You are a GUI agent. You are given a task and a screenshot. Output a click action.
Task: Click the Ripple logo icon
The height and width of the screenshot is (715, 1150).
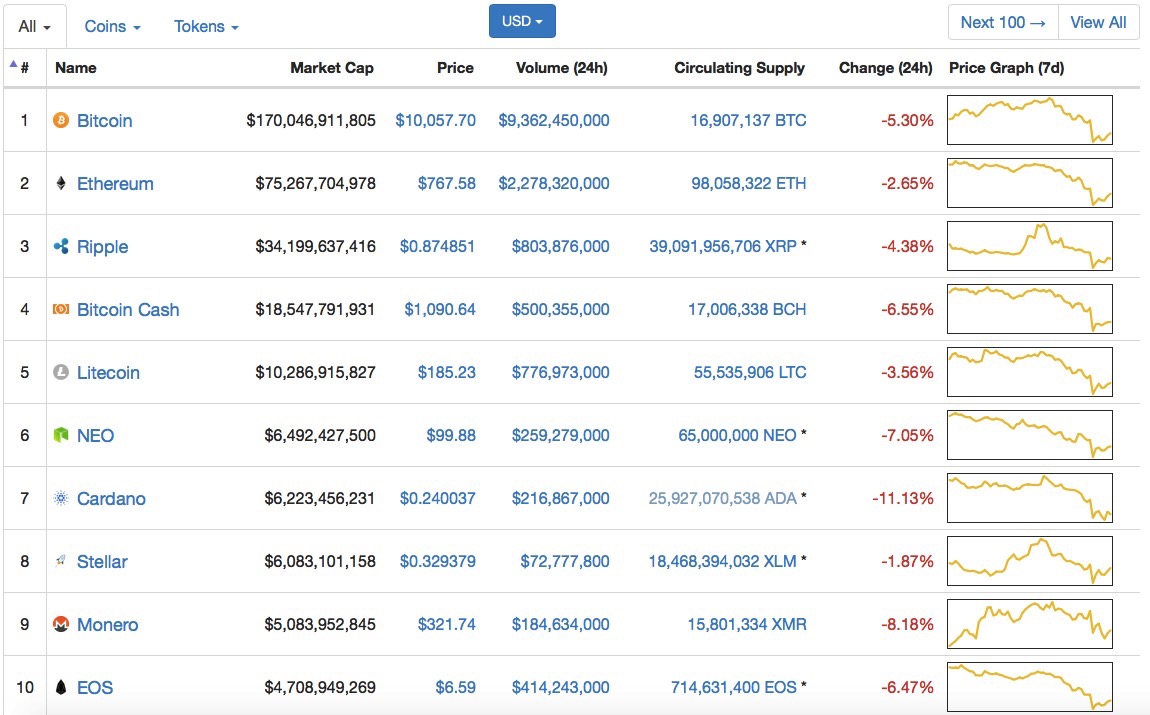(61, 246)
